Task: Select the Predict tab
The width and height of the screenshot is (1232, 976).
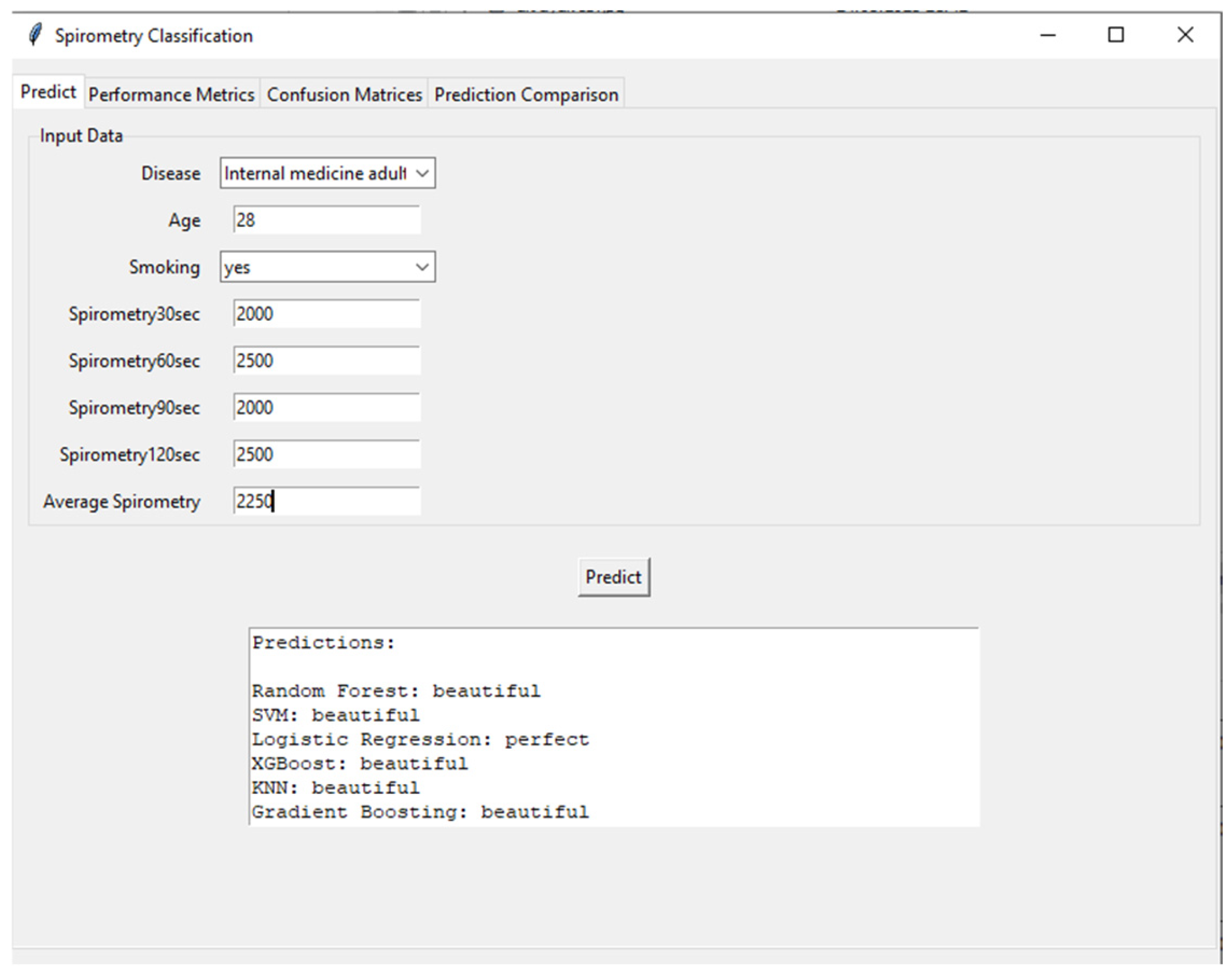Action: click(x=48, y=92)
